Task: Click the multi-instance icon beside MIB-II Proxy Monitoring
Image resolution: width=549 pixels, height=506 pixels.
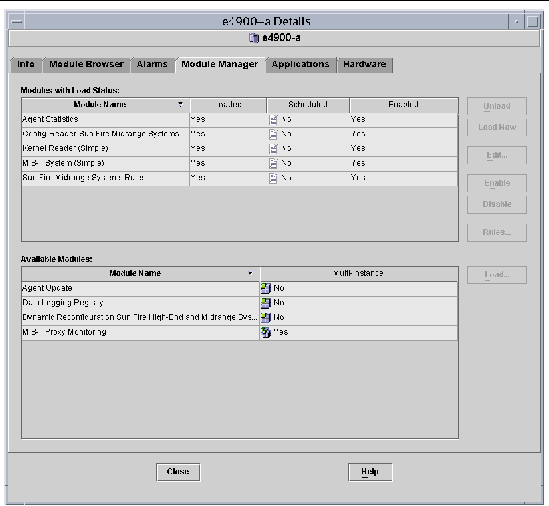Action: point(266,332)
